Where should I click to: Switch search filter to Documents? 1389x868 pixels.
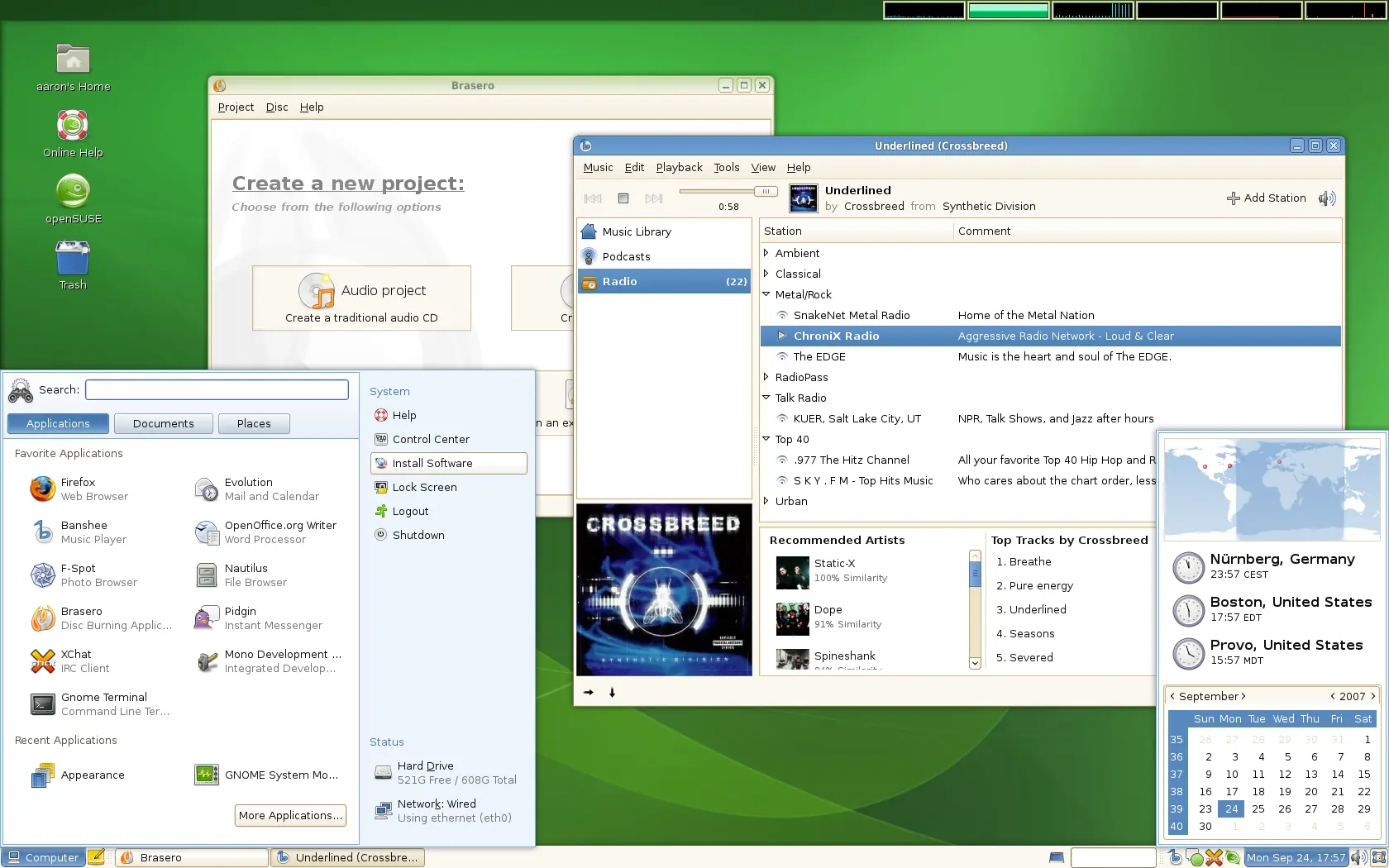(163, 423)
